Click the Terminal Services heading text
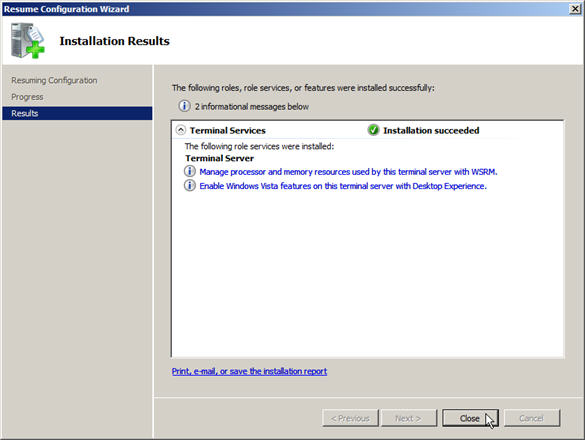 [228, 130]
